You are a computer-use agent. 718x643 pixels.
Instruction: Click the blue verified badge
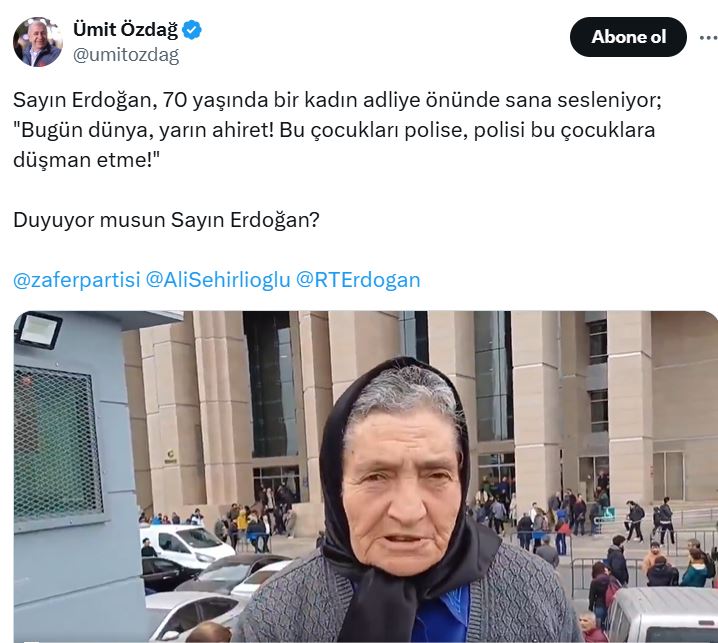point(191,30)
